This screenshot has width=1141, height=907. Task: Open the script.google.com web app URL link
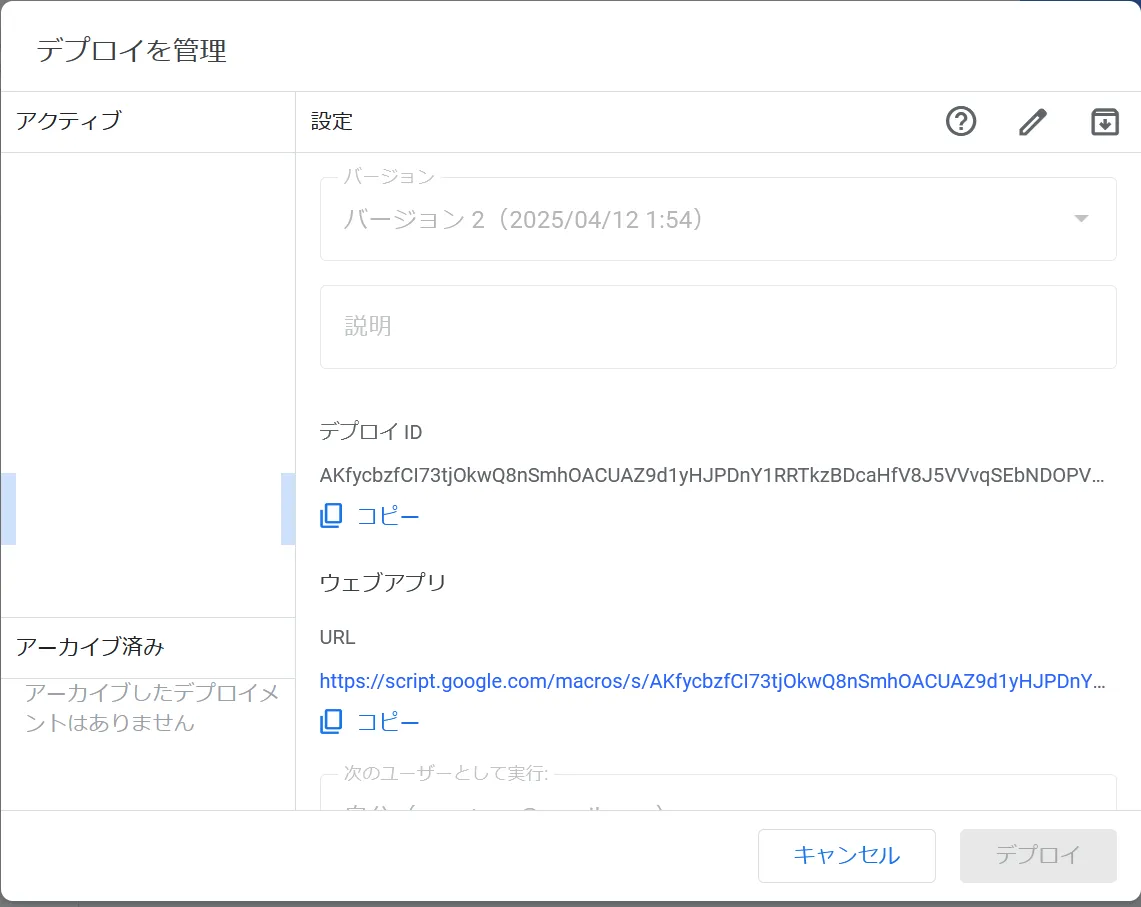coord(712,682)
